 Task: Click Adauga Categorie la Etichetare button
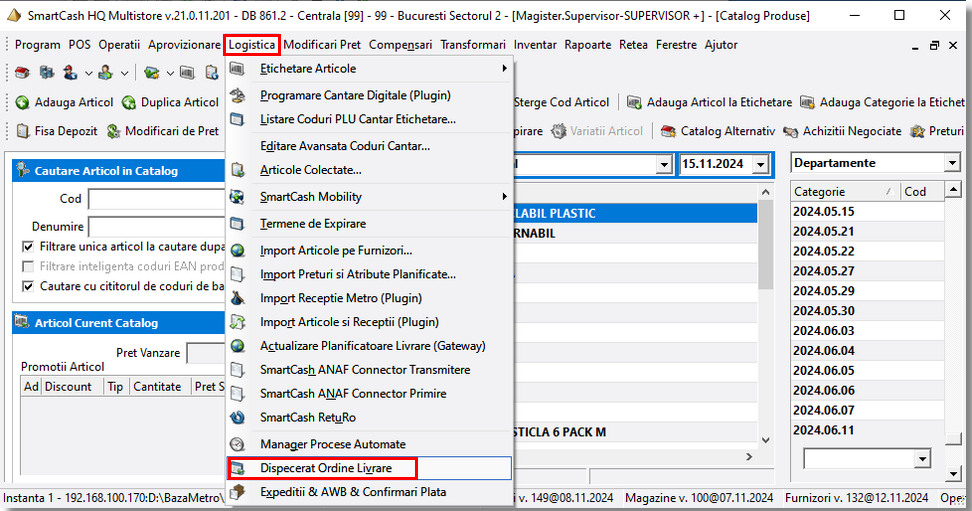[x=883, y=102]
